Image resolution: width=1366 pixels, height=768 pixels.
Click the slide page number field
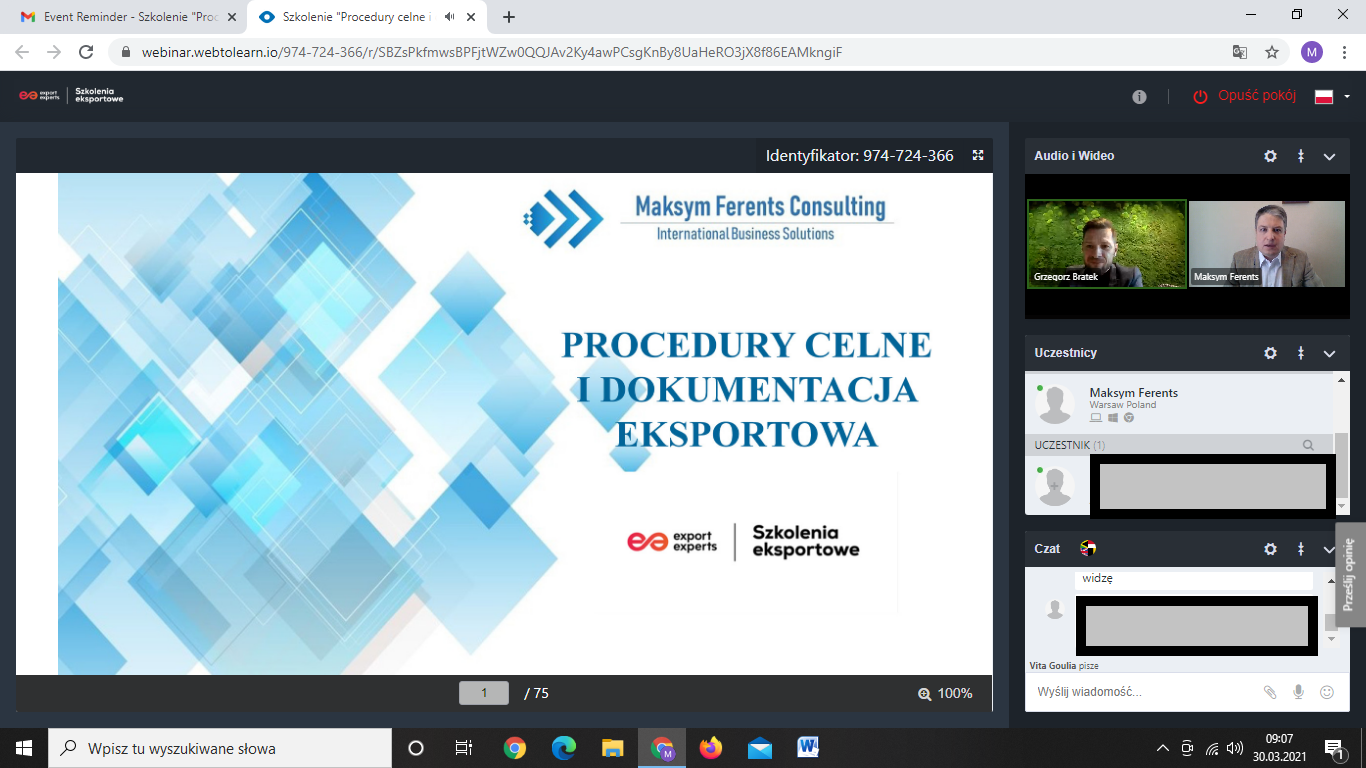(x=484, y=693)
